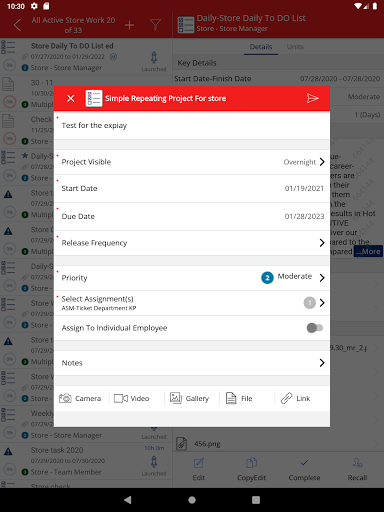The width and height of the screenshot is (384, 512).
Task: Switch to the Details tab
Action: (x=261, y=47)
